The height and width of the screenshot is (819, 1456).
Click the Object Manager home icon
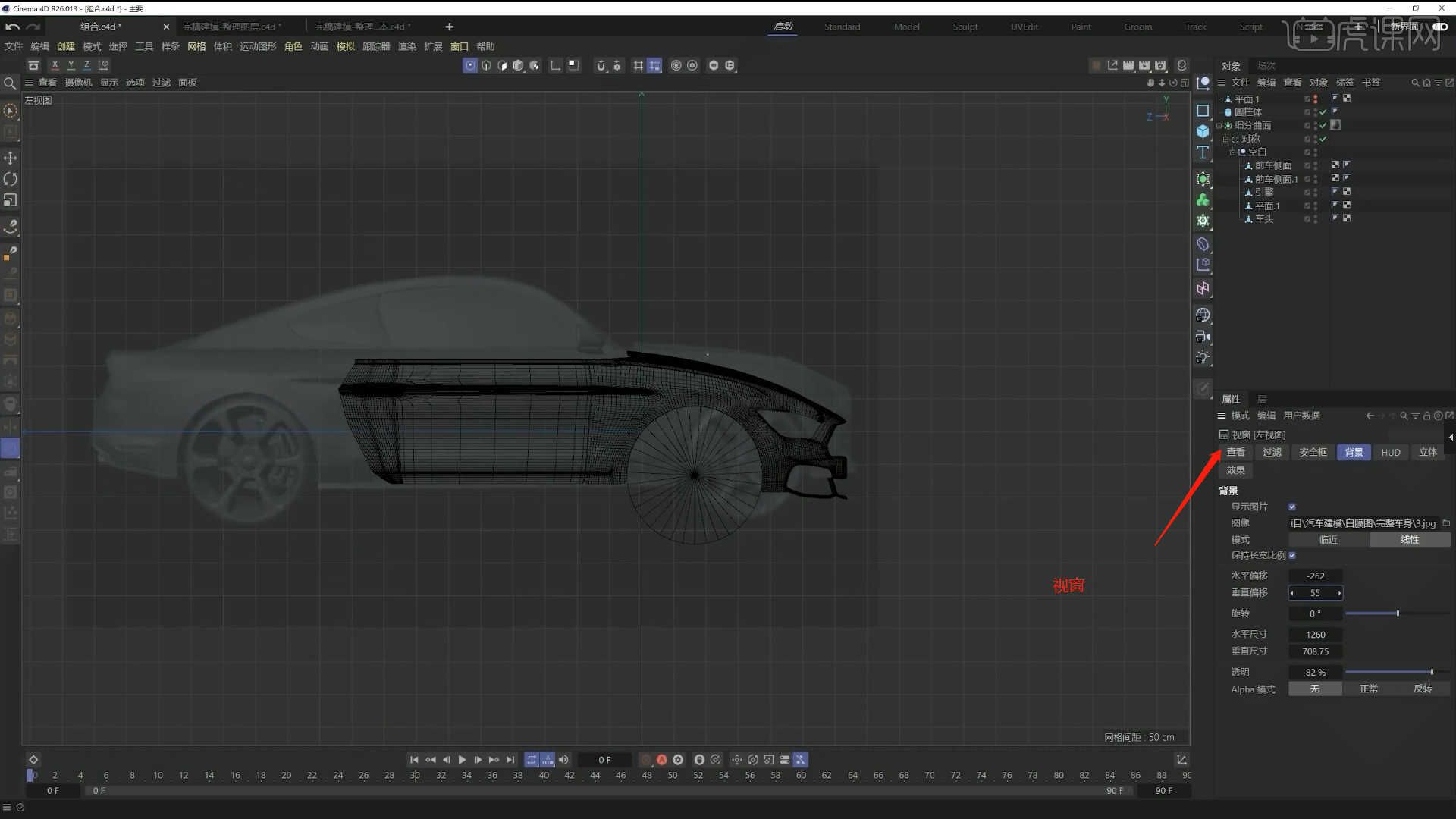[x=1426, y=83]
